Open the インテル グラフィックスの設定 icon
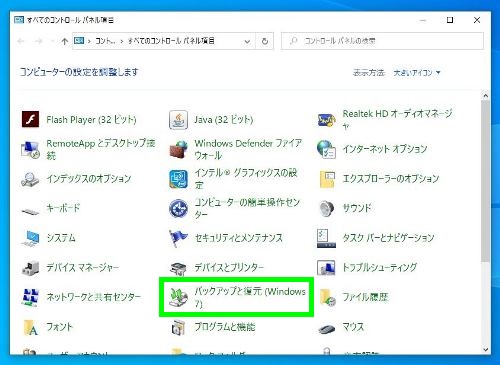The width and height of the screenshot is (500, 365). [178, 179]
